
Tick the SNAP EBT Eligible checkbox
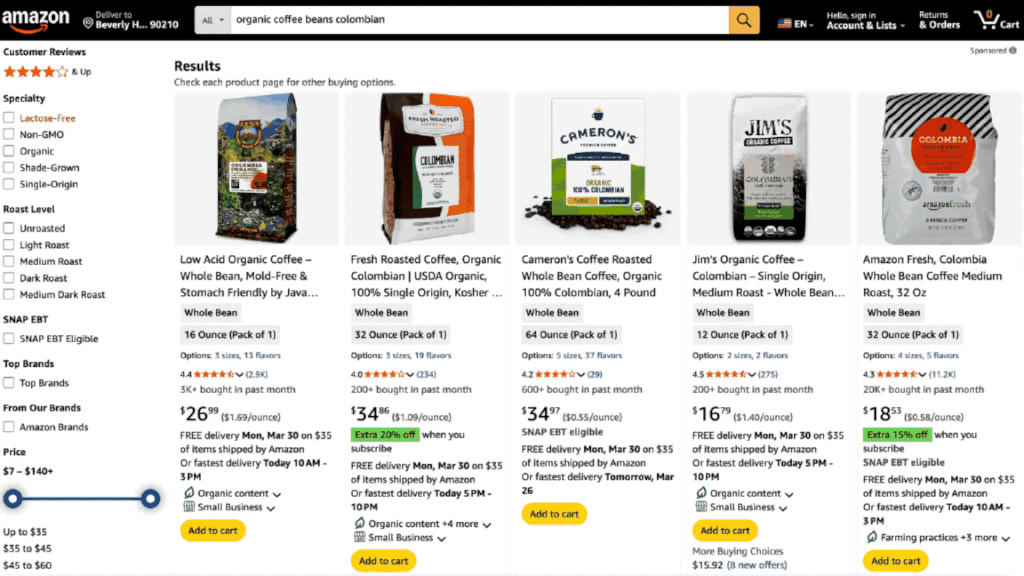[x=8, y=338]
